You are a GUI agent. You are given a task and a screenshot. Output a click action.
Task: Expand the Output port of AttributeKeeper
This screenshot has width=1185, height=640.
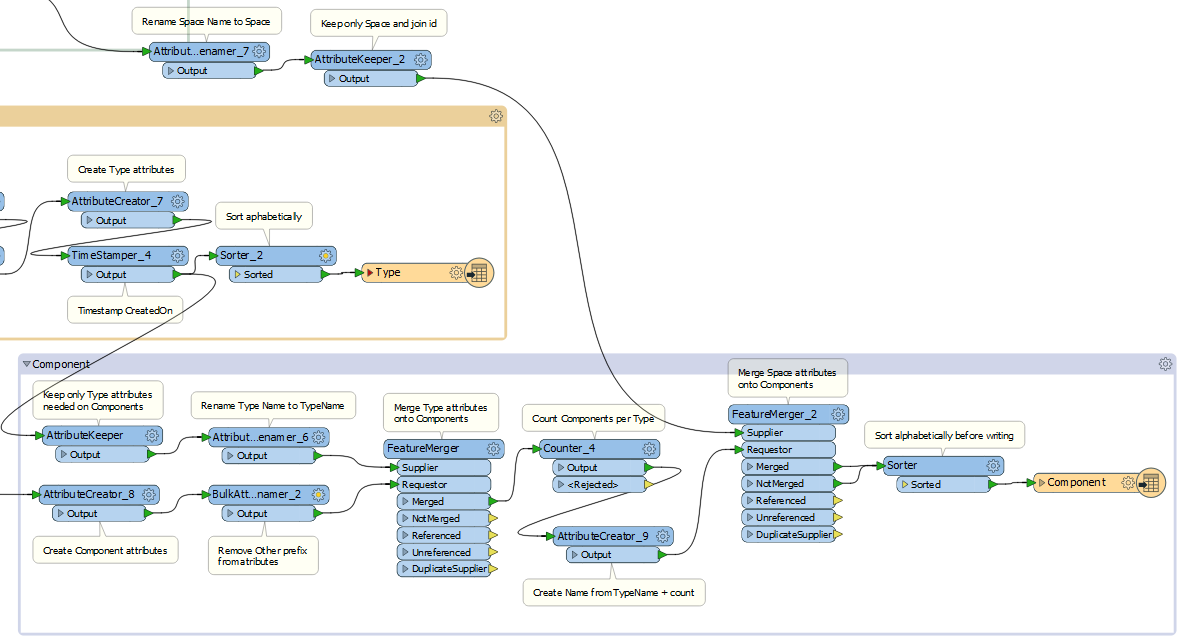[x=66, y=454]
